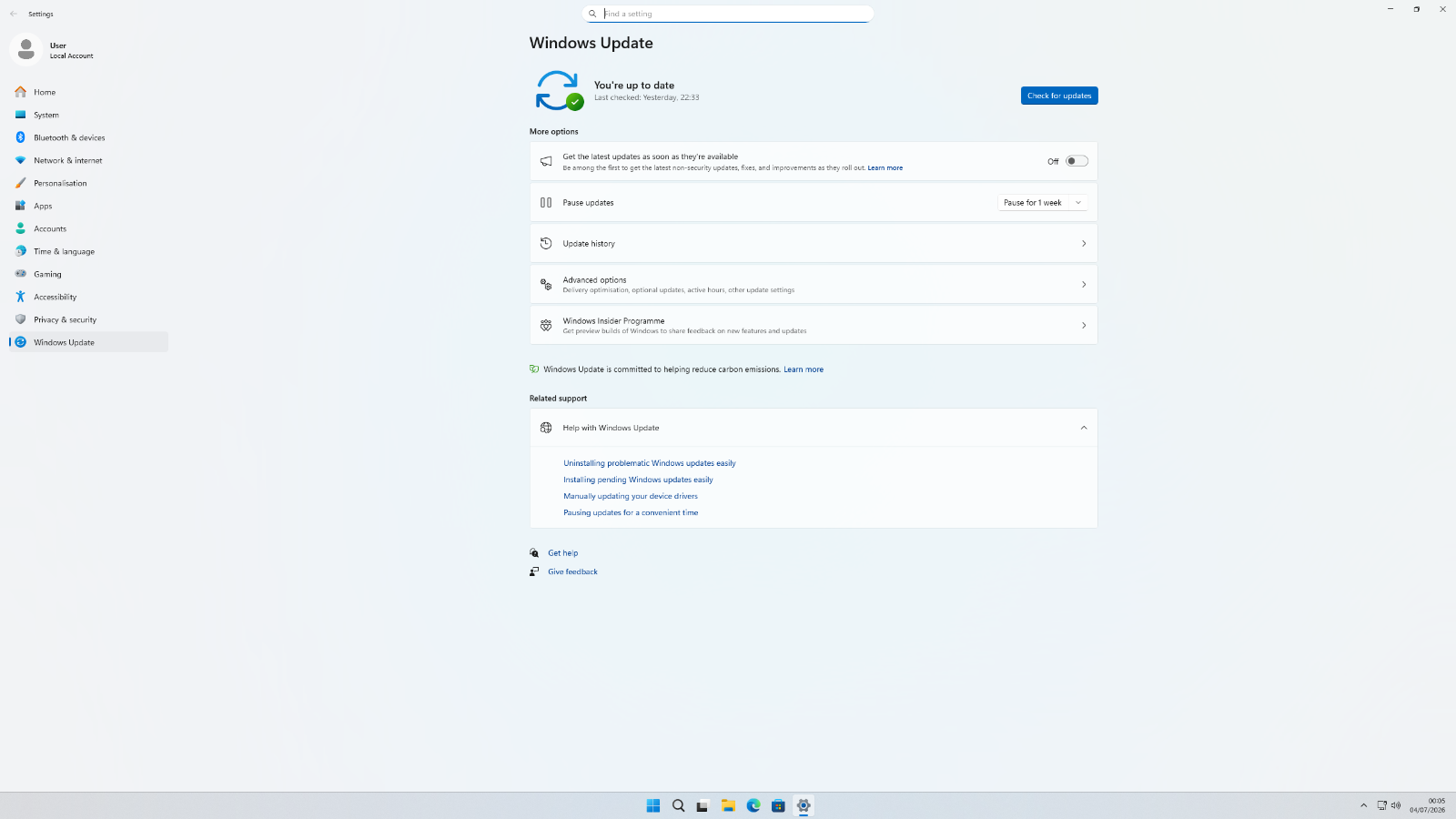
Task: Click the Get help headset icon
Action: [x=534, y=553]
